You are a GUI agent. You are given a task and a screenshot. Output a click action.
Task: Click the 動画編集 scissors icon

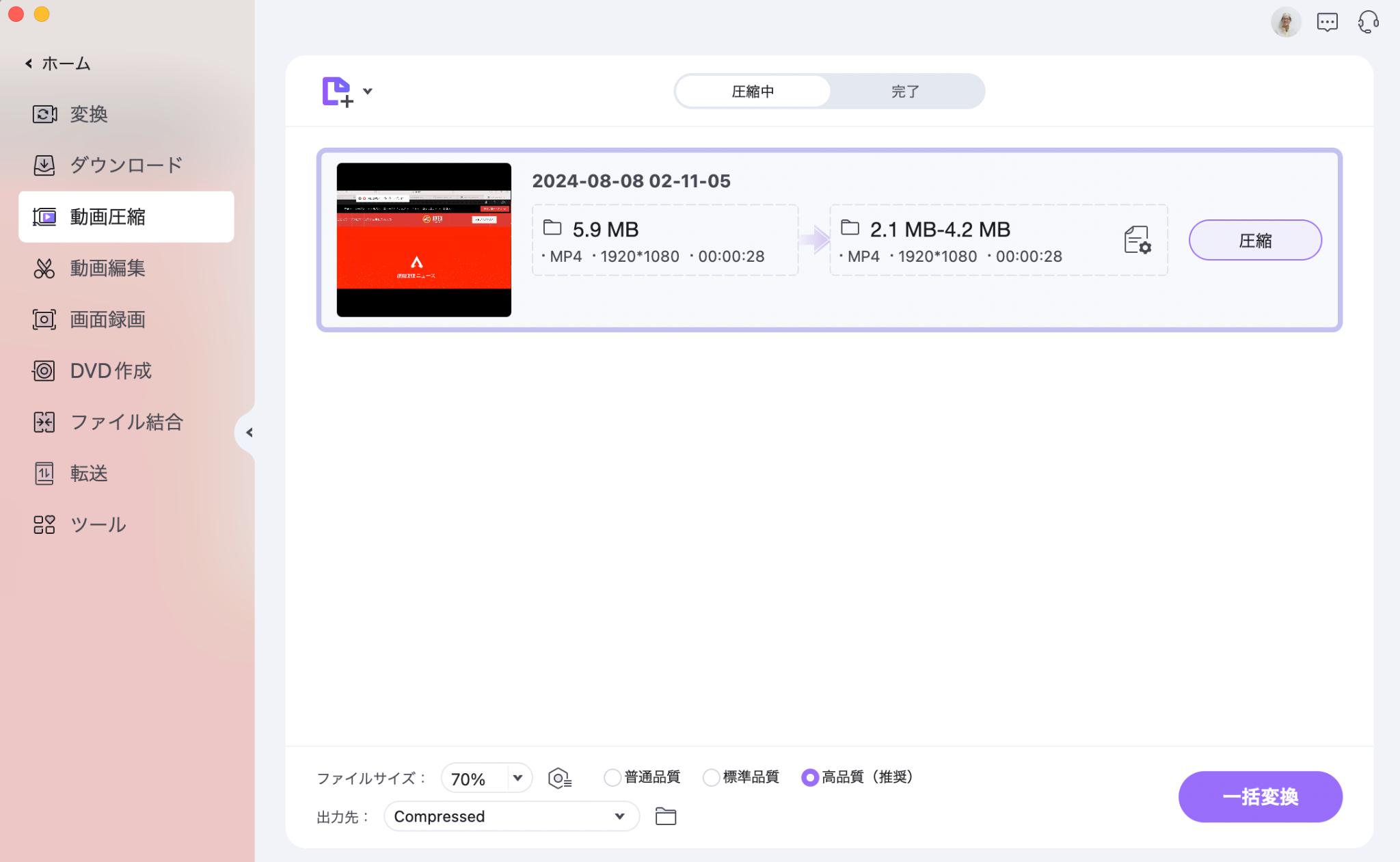tap(44, 268)
